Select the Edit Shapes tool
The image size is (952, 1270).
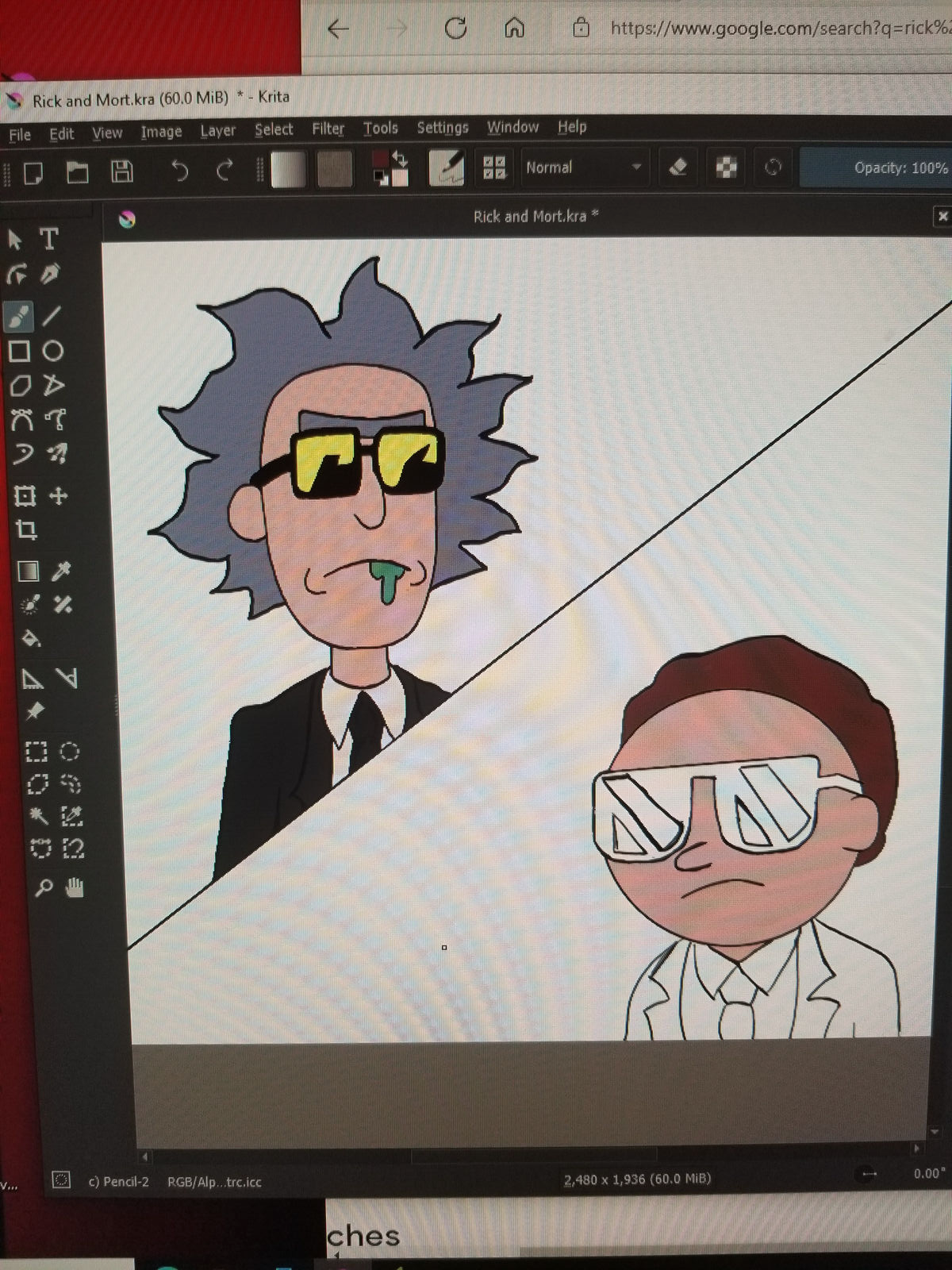16,275
